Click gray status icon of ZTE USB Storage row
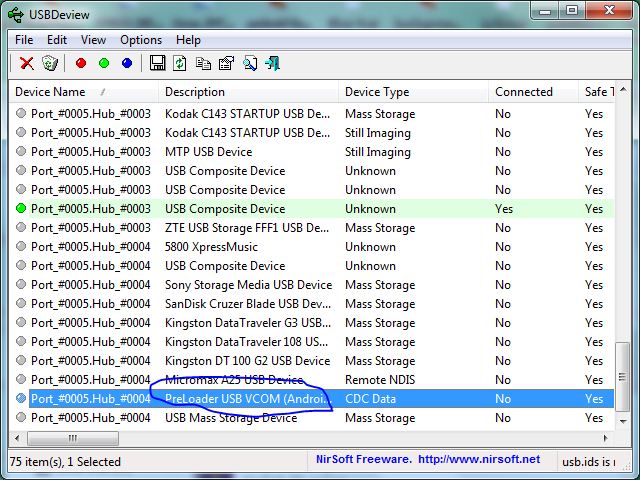Screen dimensions: 640x480 [x=21, y=227]
